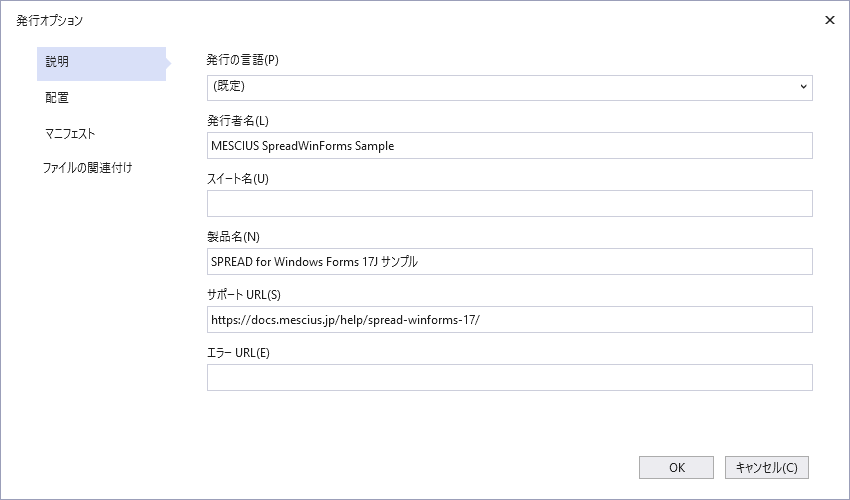The width and height of the screenshot is (850, 500).
Task: Click the エラー URL(E) label
Action: coord(239,352)
